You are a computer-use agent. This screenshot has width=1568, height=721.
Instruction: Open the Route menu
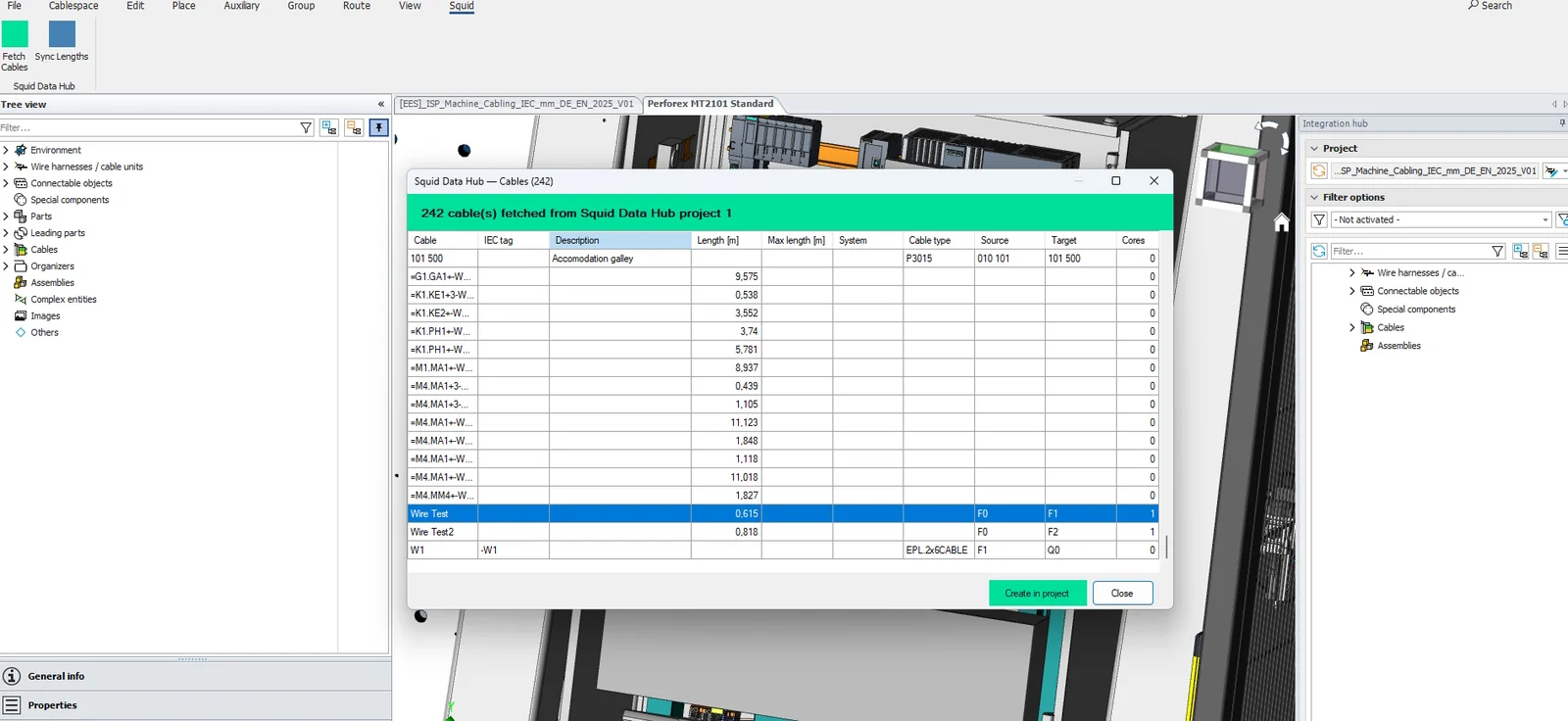357,6
